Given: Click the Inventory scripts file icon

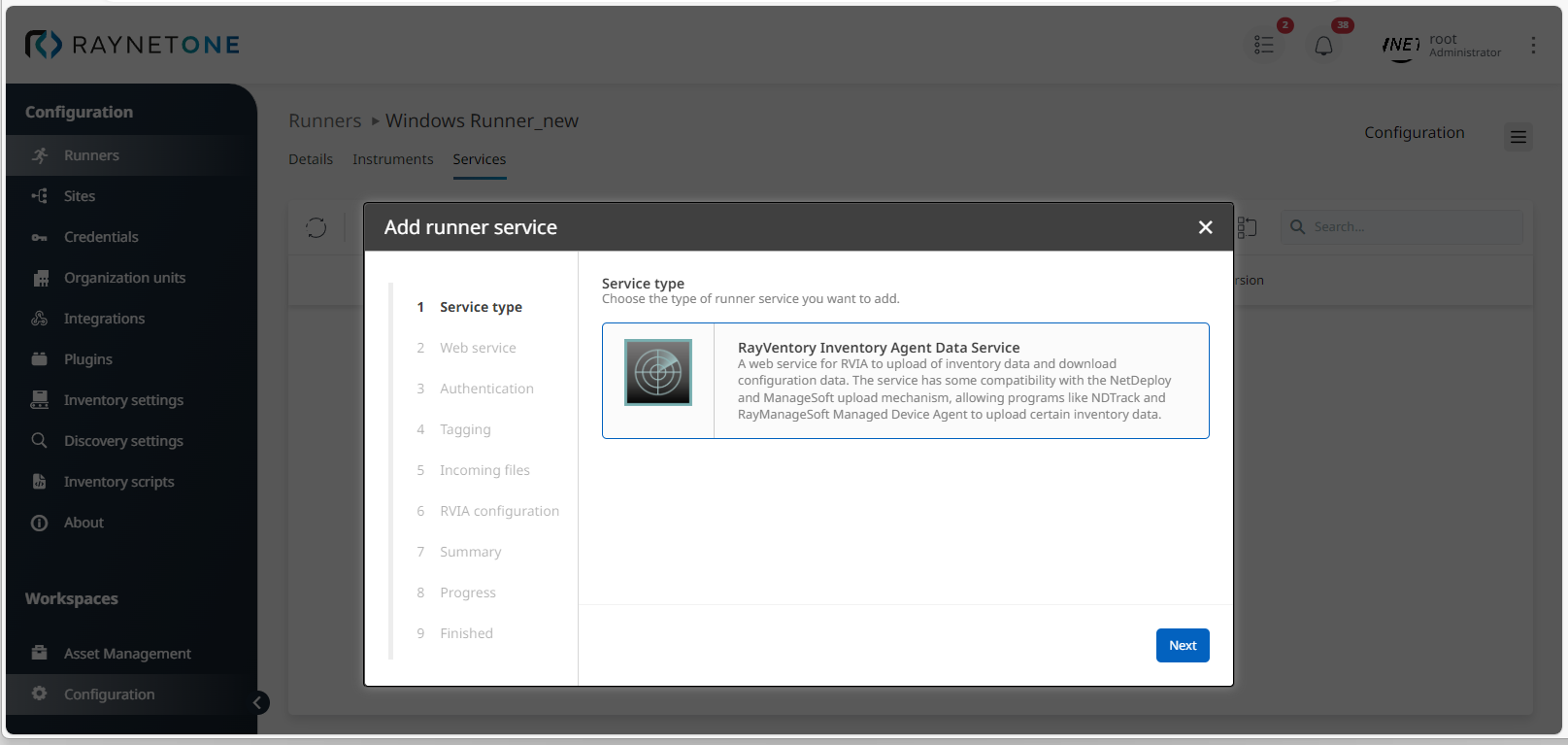Looking at the screenshot, I should (40, 482).
